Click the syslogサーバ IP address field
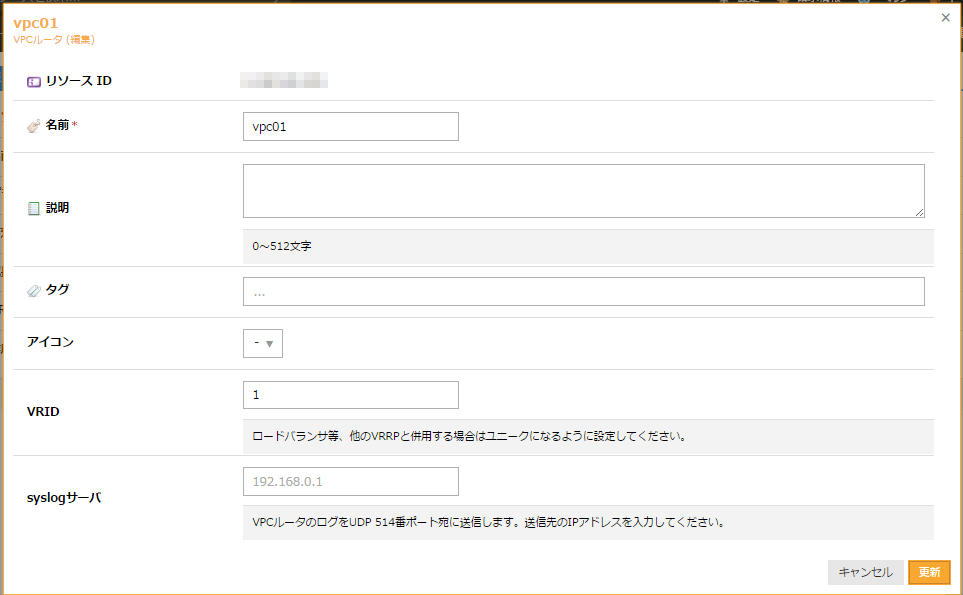The width and height of the screenshot is (963, 595). click(350, 481)
